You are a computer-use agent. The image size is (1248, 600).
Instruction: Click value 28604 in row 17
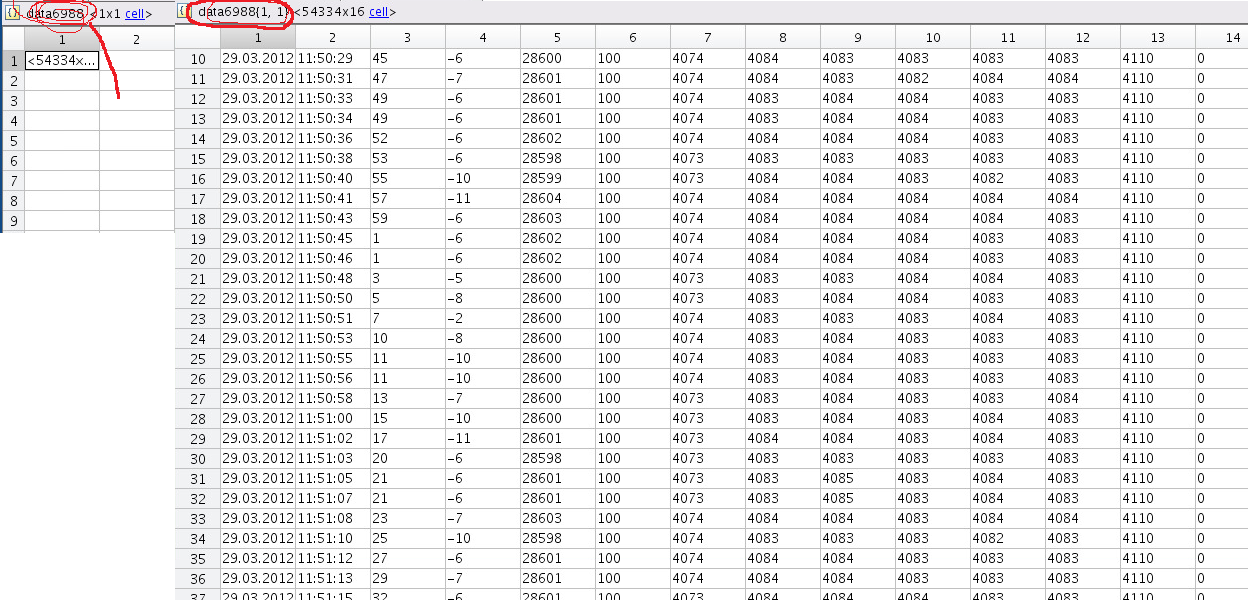(x=557, y=199)
